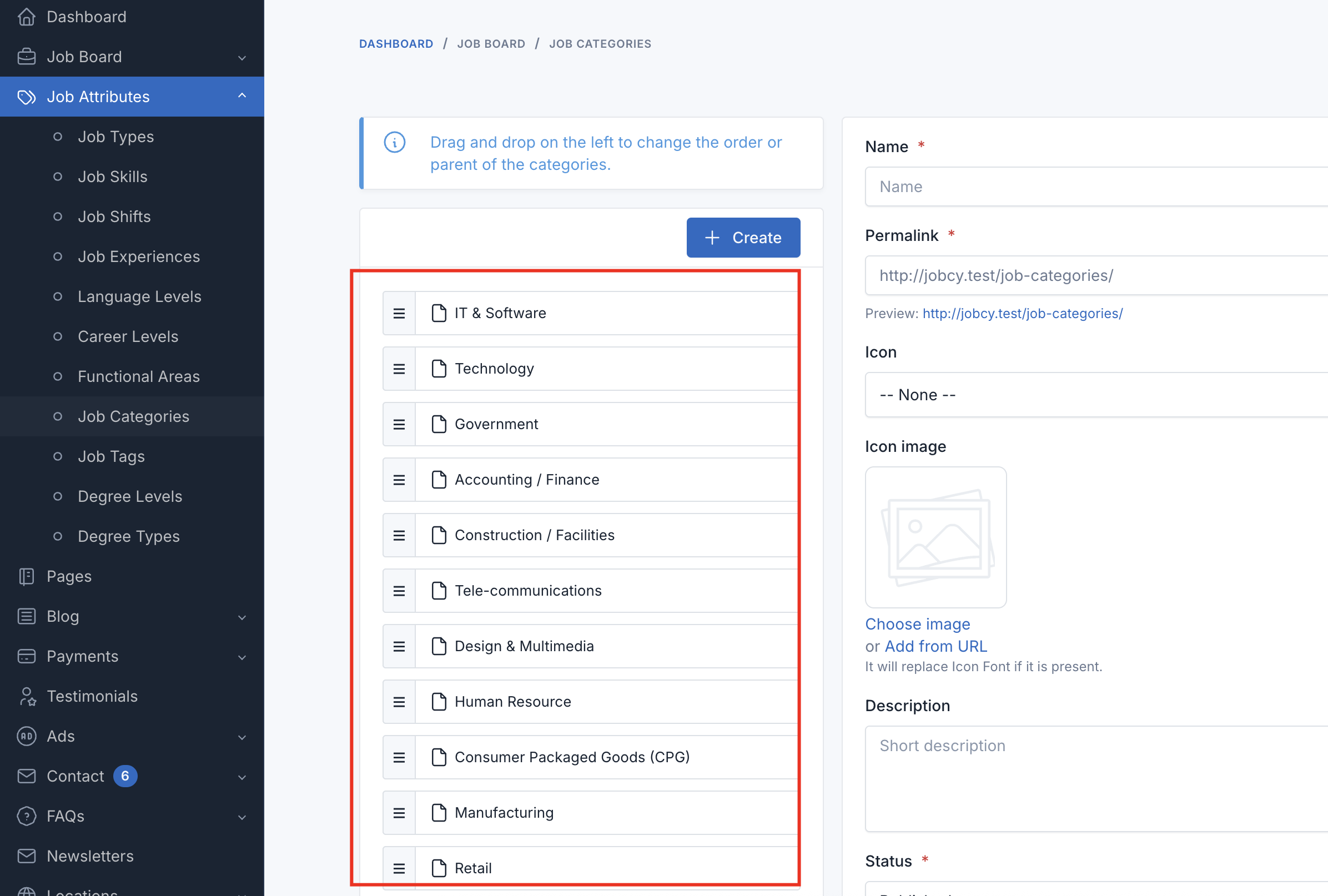This screenshot has height=896, width=1328.
Task: Grab the drag handle for Manufacturing
Action: 399,812
